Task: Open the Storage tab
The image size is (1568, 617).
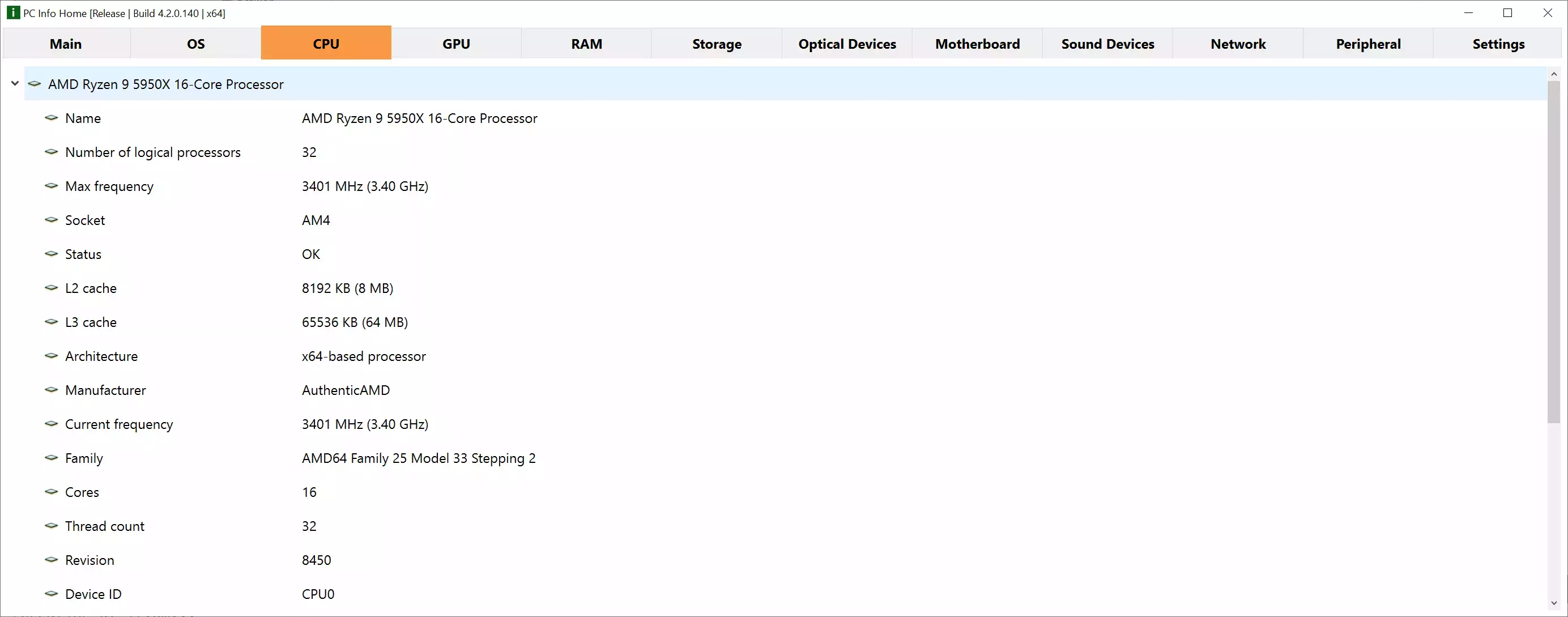Action: (717, 43)
